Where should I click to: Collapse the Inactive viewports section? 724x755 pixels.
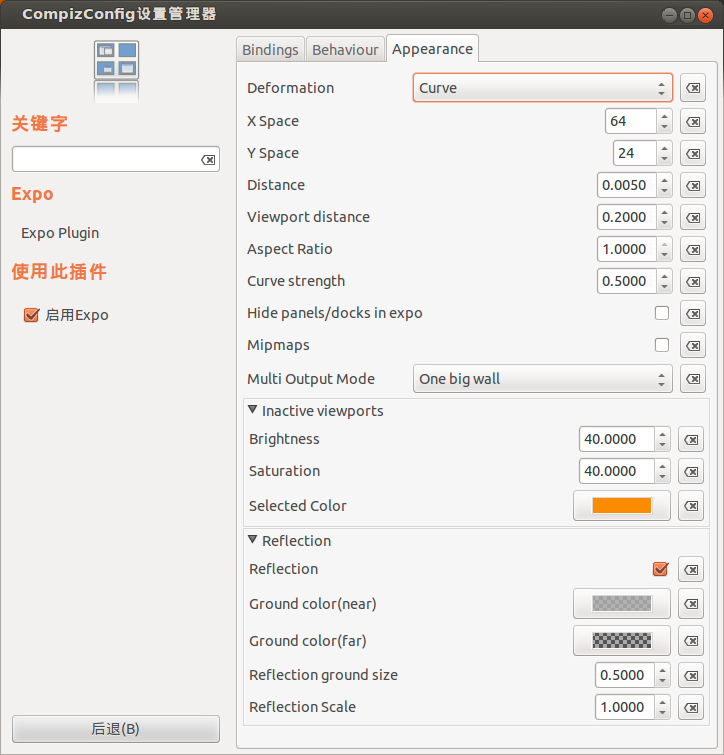252,410
